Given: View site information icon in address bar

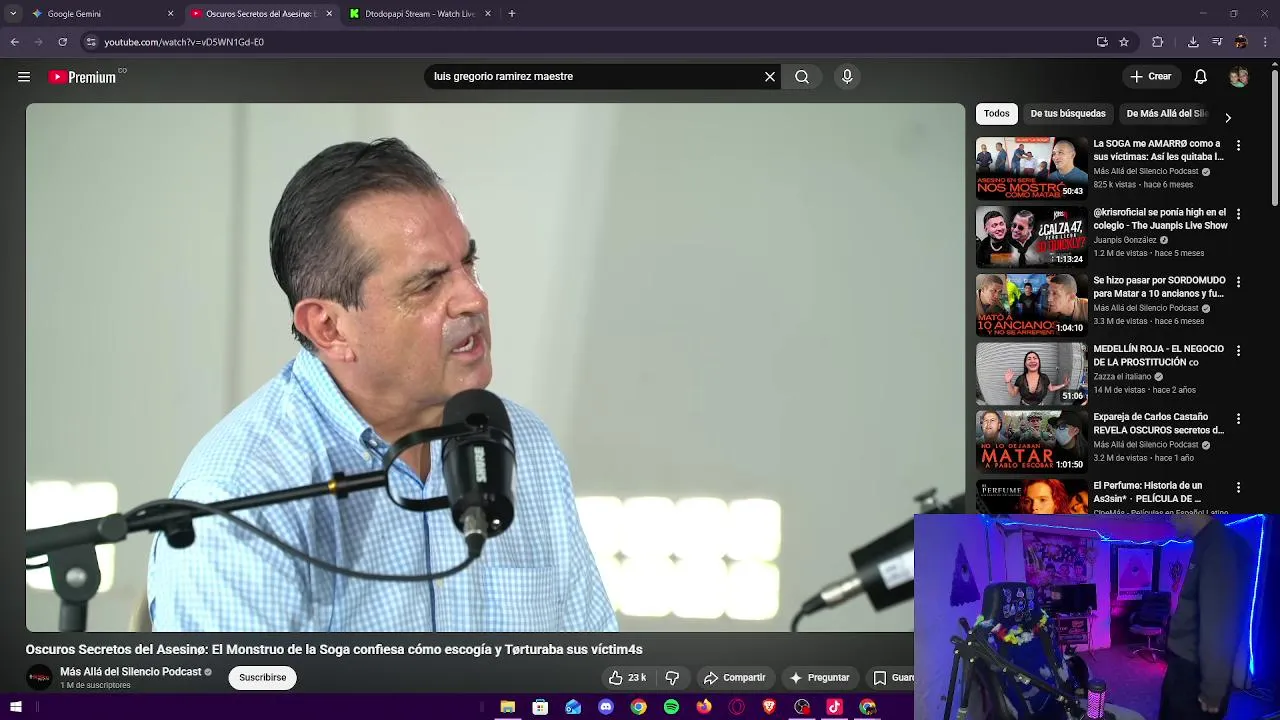Looking at the screenshot, I should click(x=91, y=42).
